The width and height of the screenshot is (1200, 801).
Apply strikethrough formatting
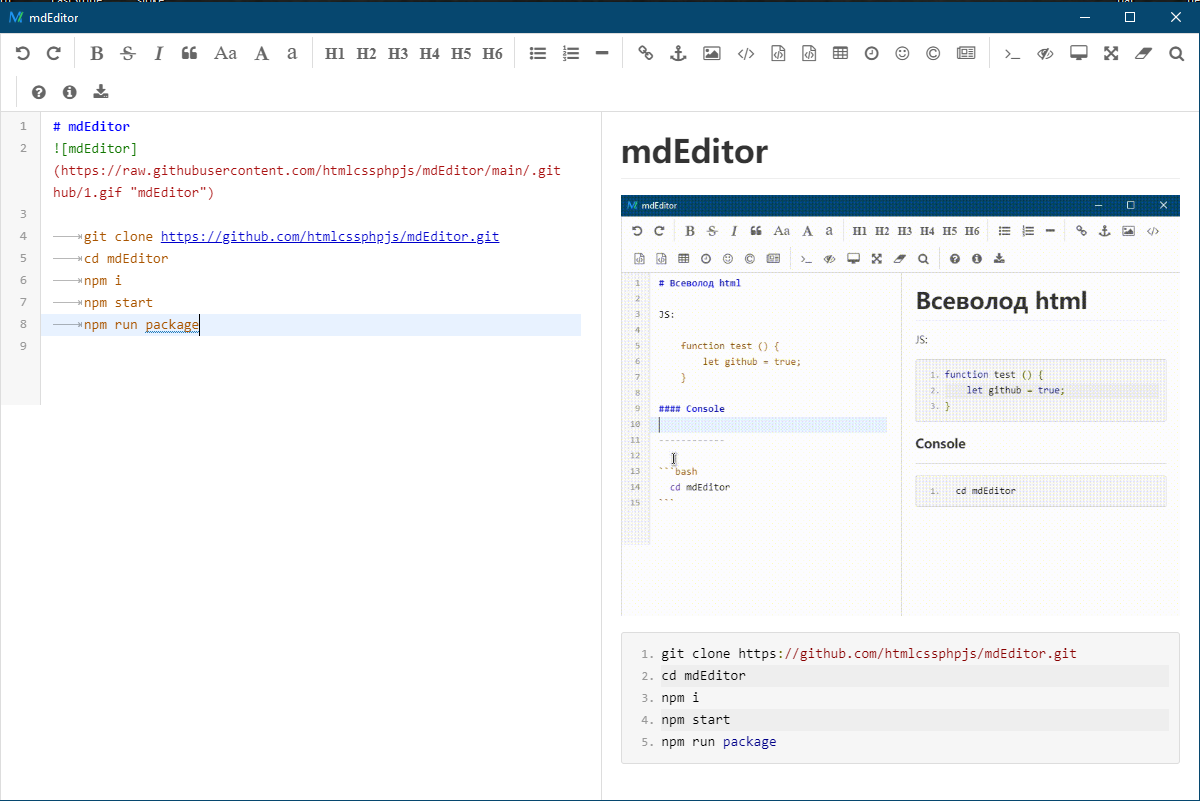pos(128,54)
